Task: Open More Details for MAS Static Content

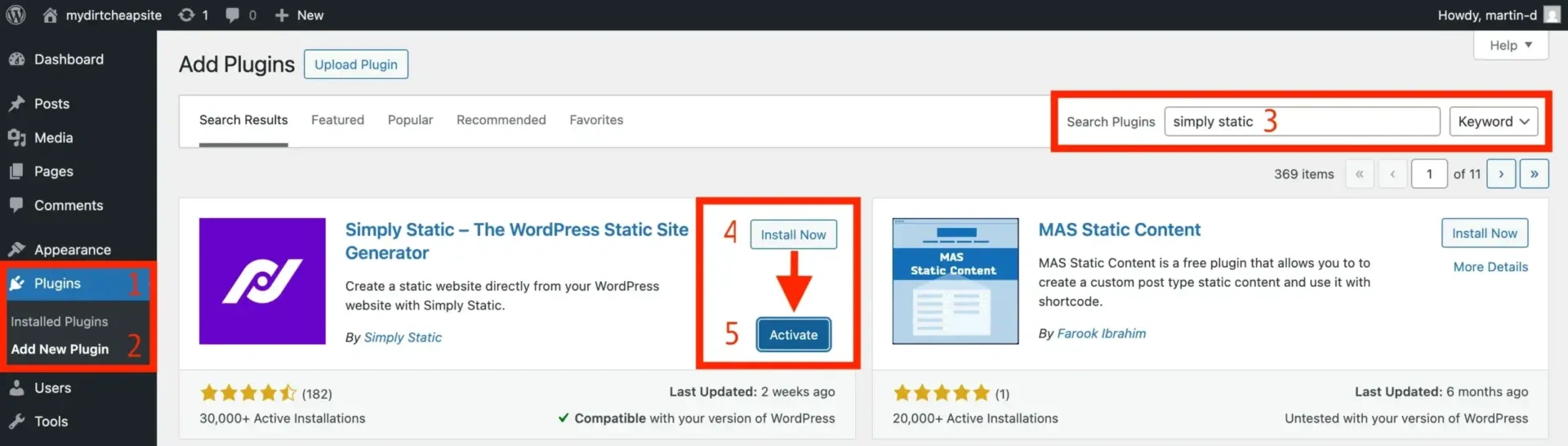Action: 1490,267
